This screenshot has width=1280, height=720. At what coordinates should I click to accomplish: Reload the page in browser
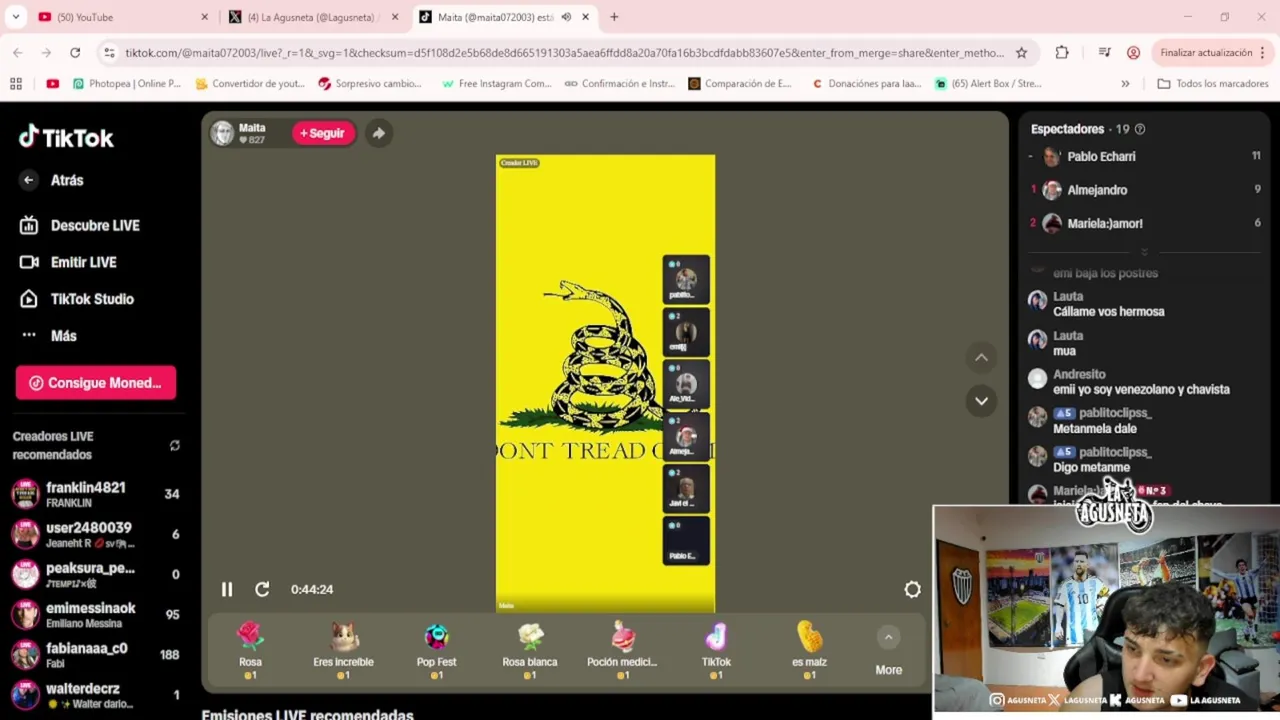(x=75, y=53)
